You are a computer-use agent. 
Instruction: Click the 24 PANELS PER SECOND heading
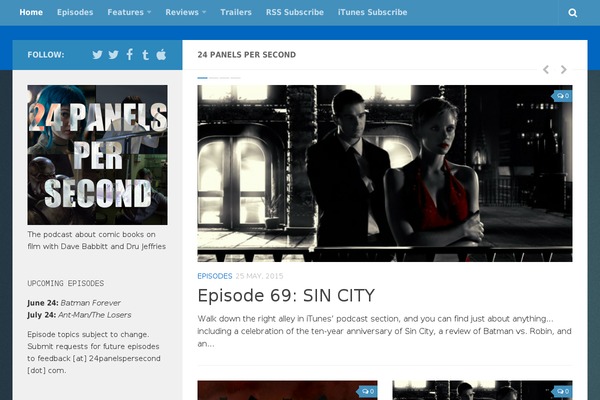[247, 55]
